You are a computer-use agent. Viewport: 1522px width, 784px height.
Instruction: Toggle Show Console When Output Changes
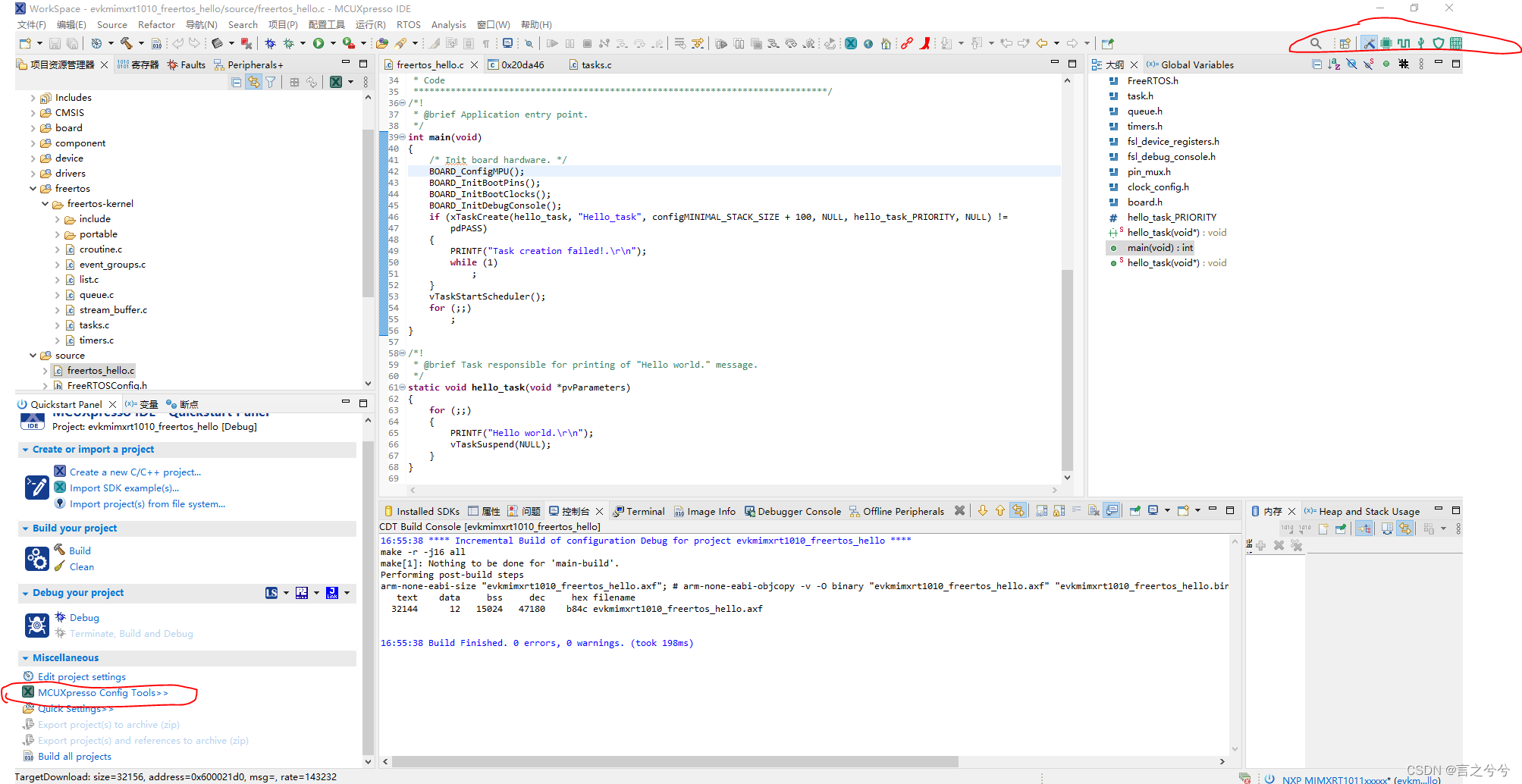point(1112,511)
